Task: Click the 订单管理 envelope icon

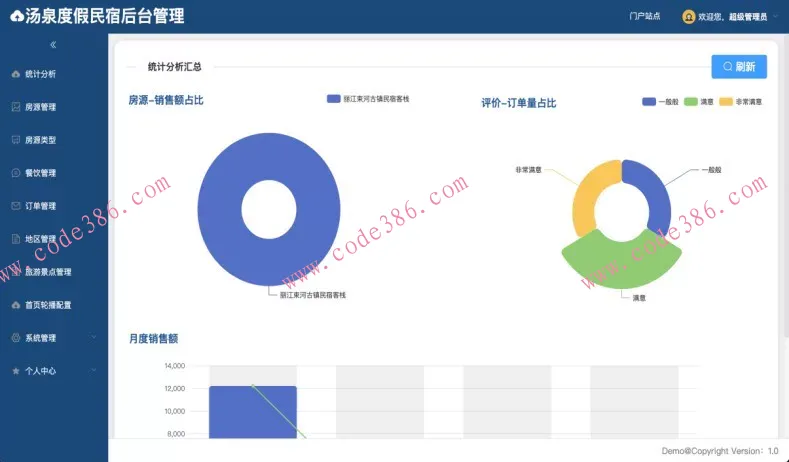Action: [x=16, y=206]
